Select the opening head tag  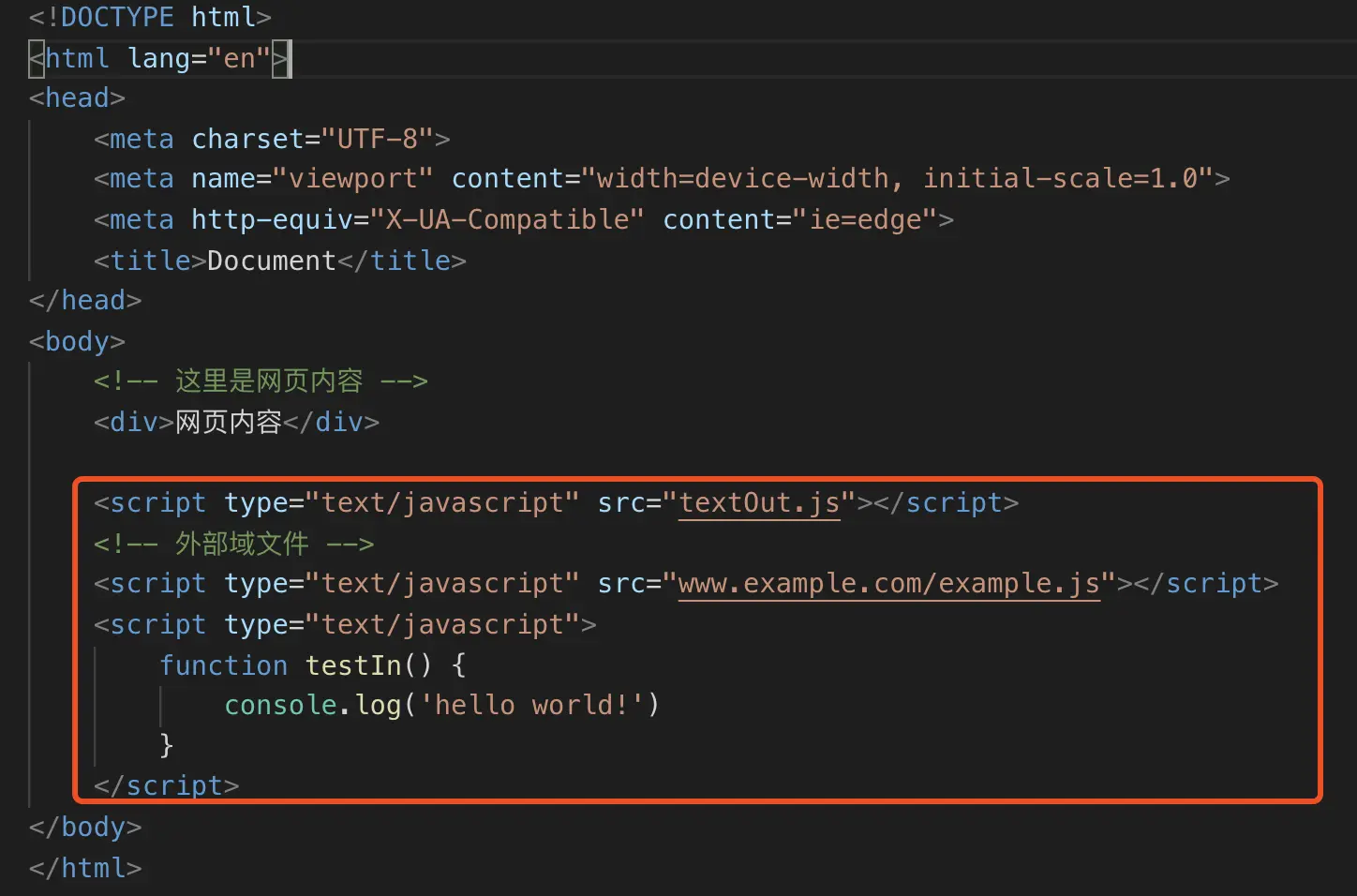(x=77, y=98)
